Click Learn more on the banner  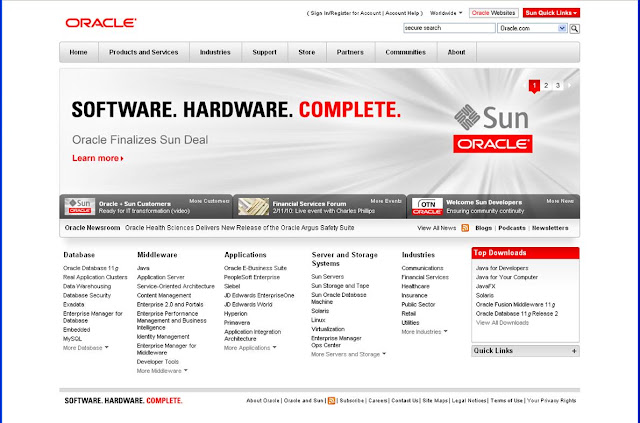tap(98, 158)
